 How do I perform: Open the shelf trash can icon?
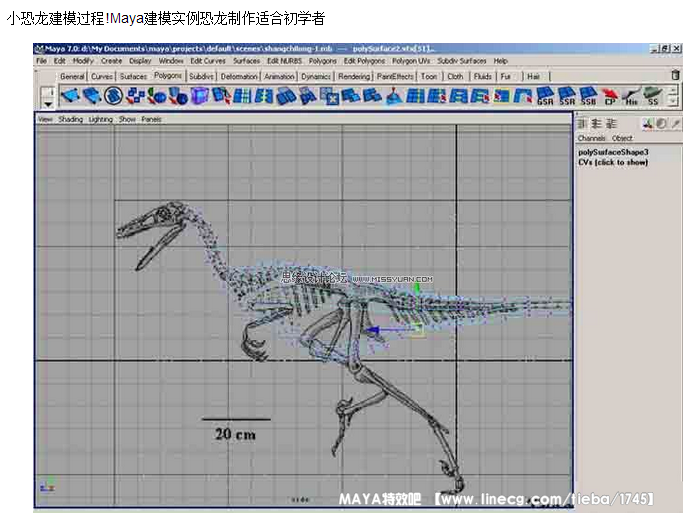(675, 75)
